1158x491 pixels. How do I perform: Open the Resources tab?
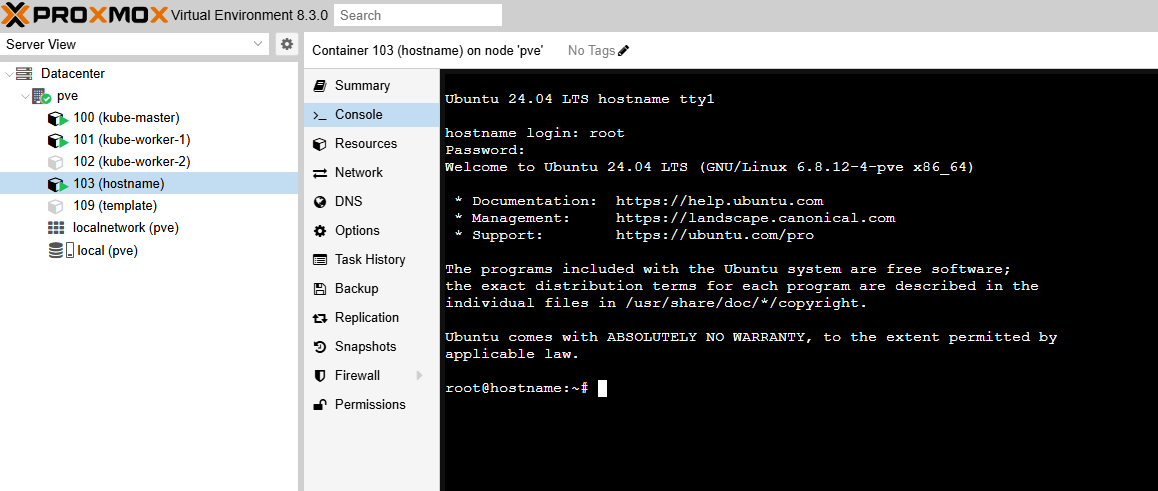[371, 143]
